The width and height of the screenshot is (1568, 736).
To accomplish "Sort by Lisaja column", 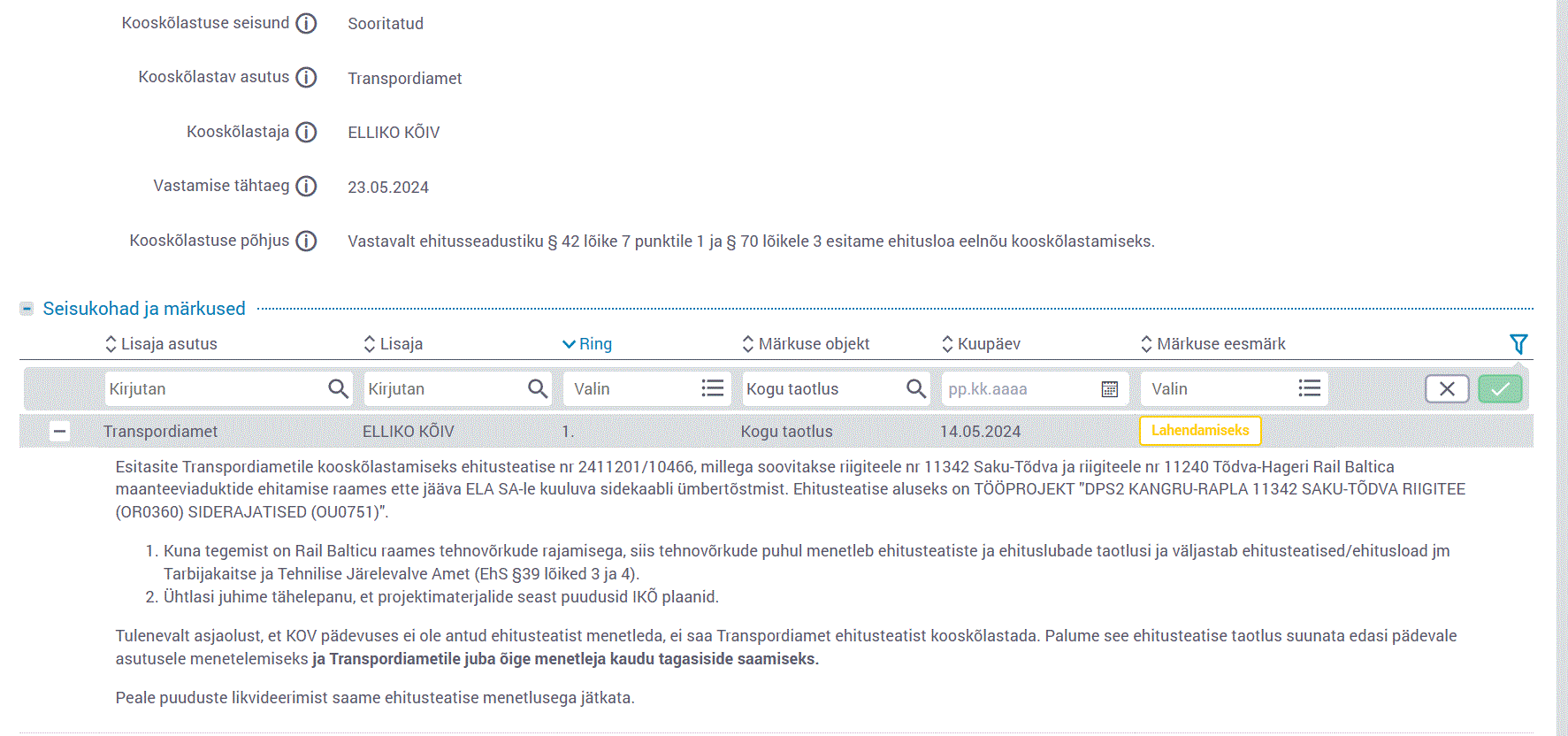I will pos(394,344).
